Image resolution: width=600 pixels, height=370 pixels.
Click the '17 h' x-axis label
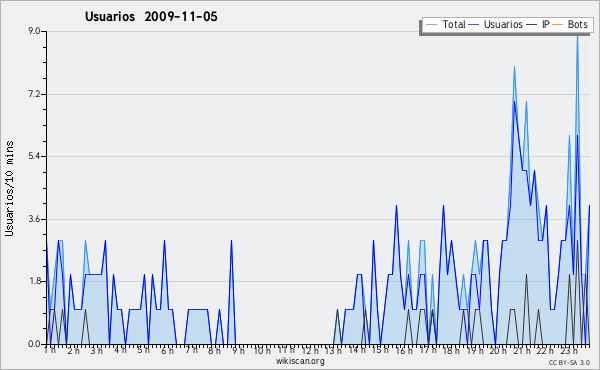pos(428,350)
